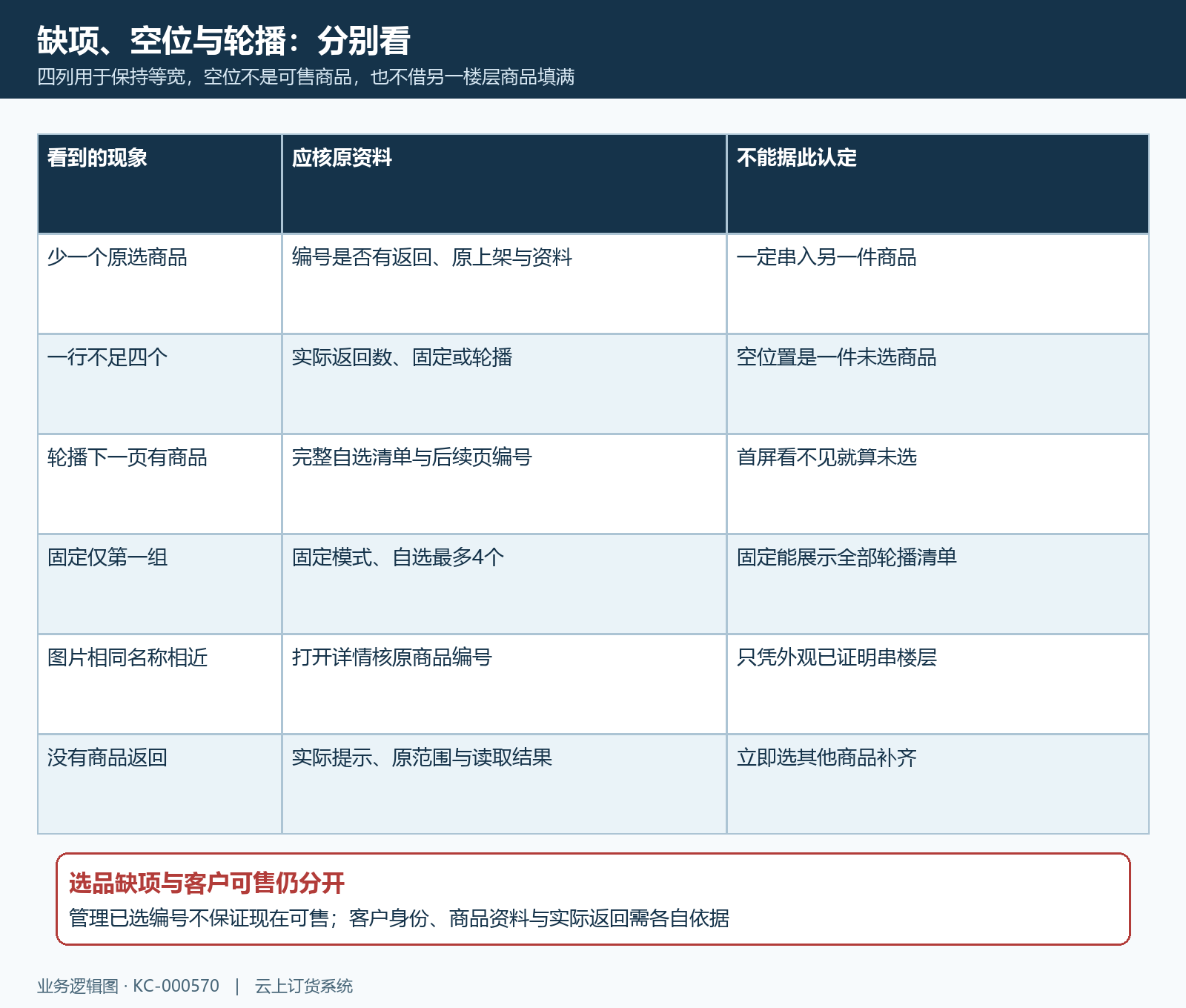Click red heading 选品缺项与客户可售仍分开
The width and height of the screenshot is (1186, 1008).
tap(207, 883)
